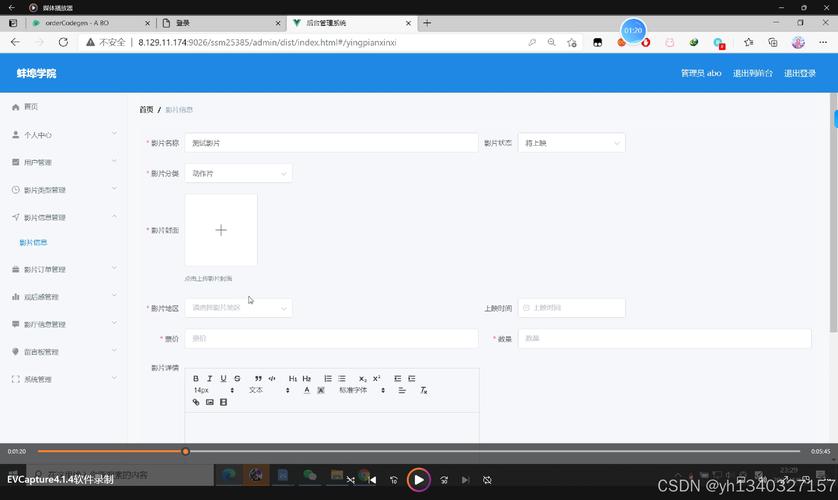The image size is (838, 500).
Task: Skip forward thirty seconds in player
Action: pyautogui.click(x=444, y=480)
